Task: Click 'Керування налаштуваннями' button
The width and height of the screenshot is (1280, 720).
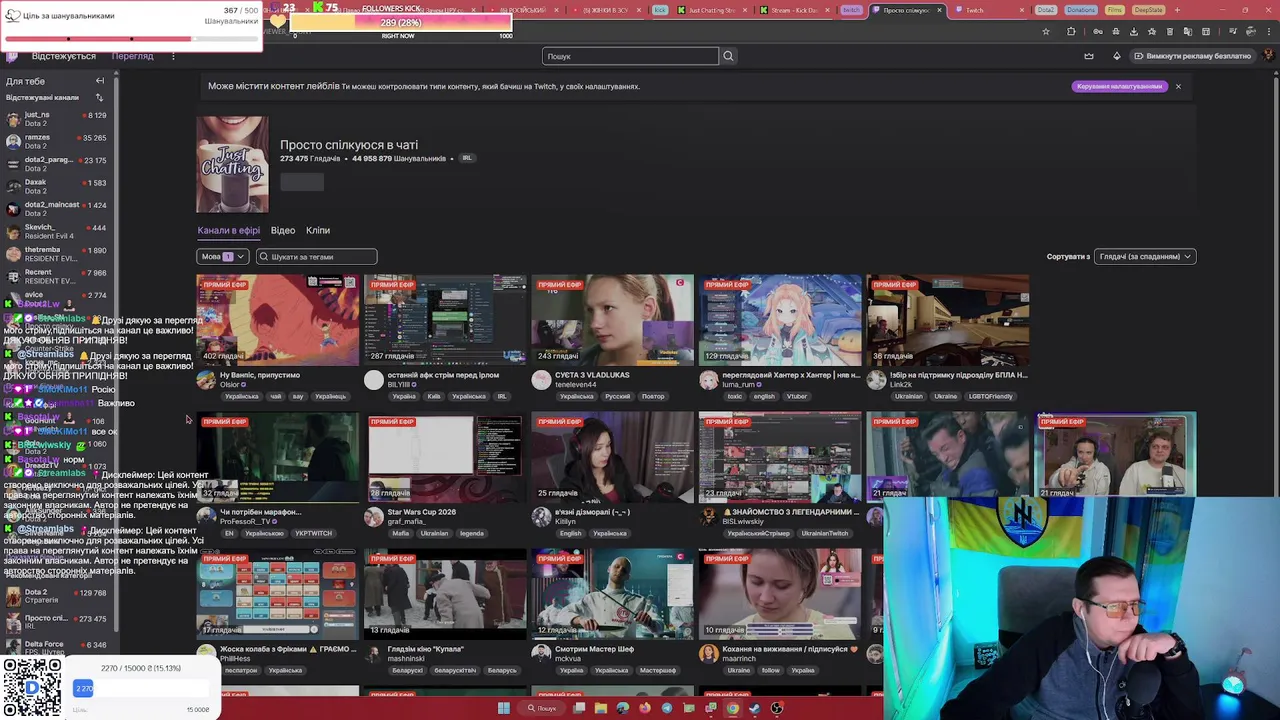Action: click(x=1119, y=86)
